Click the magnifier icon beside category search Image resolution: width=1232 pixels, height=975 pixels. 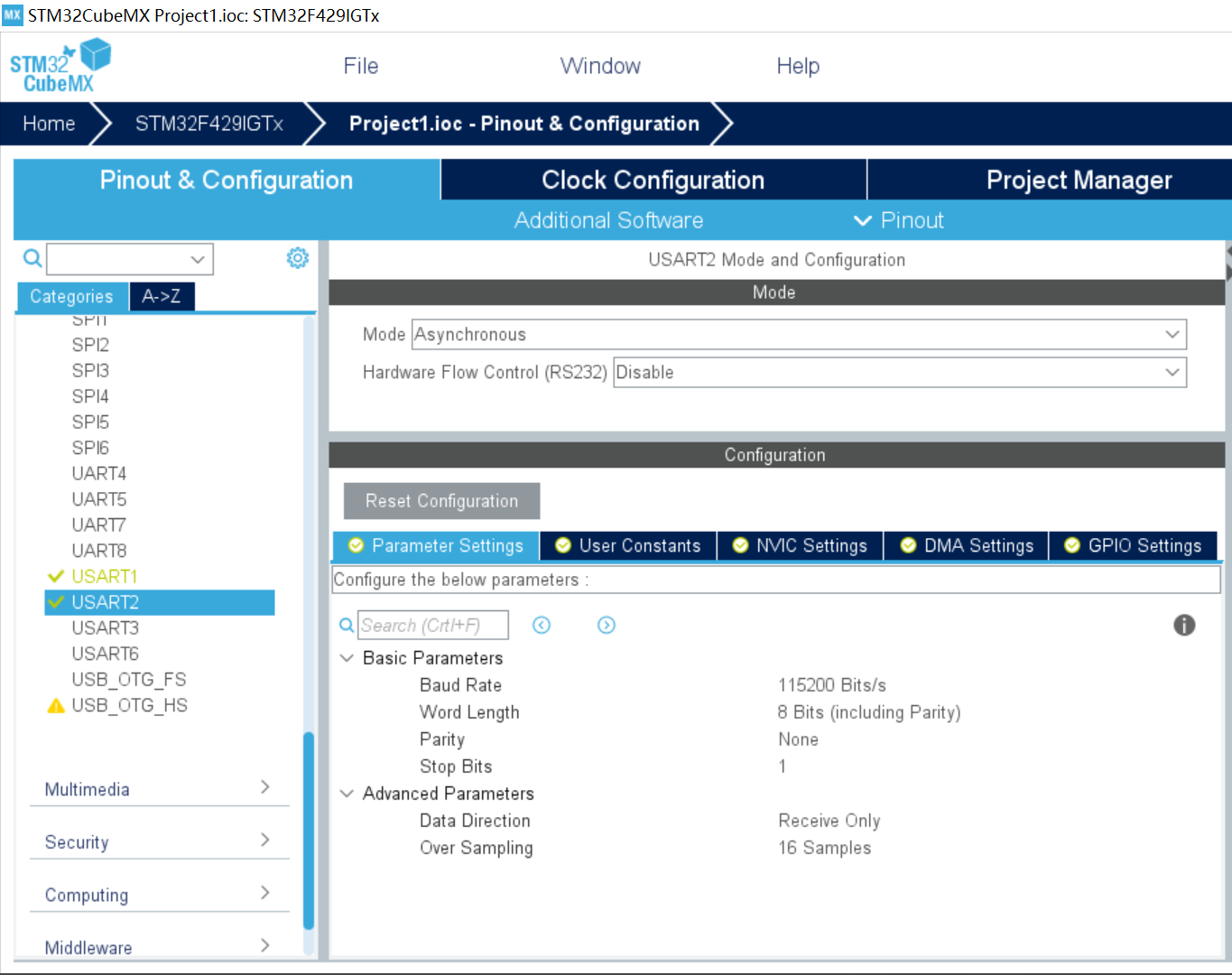click(x=32, y=259)
